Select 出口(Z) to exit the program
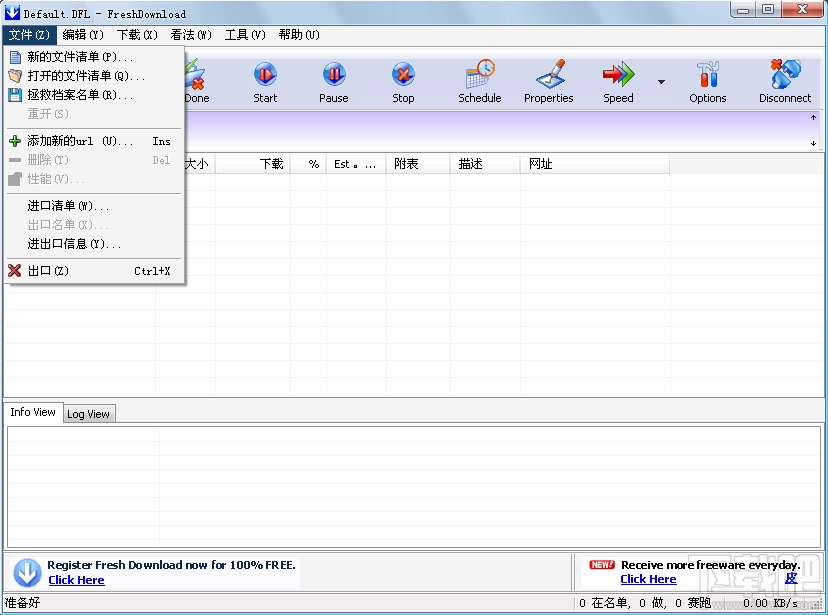 click(47, 270)
